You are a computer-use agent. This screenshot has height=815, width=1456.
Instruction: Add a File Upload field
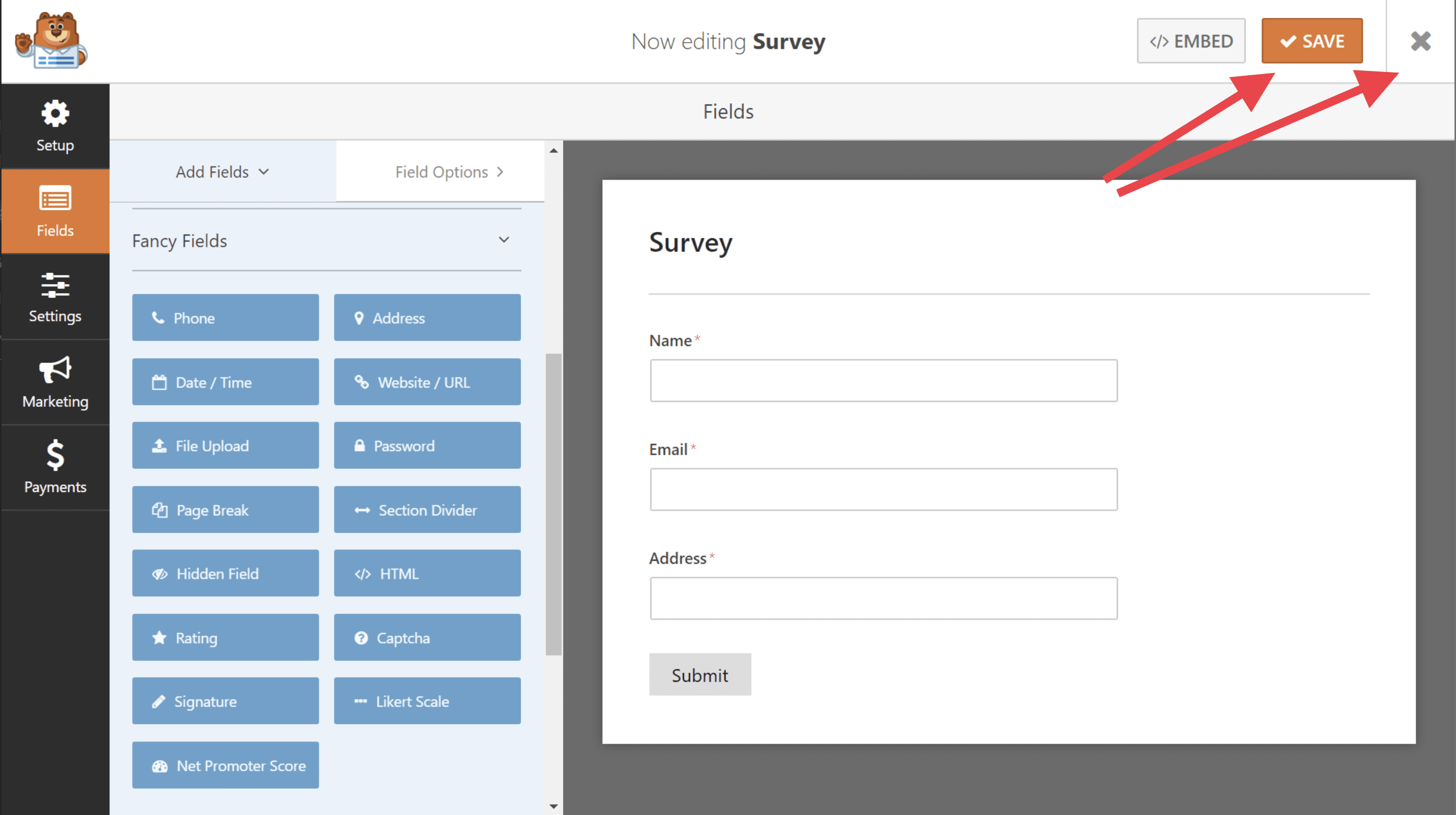pos(225,446)
